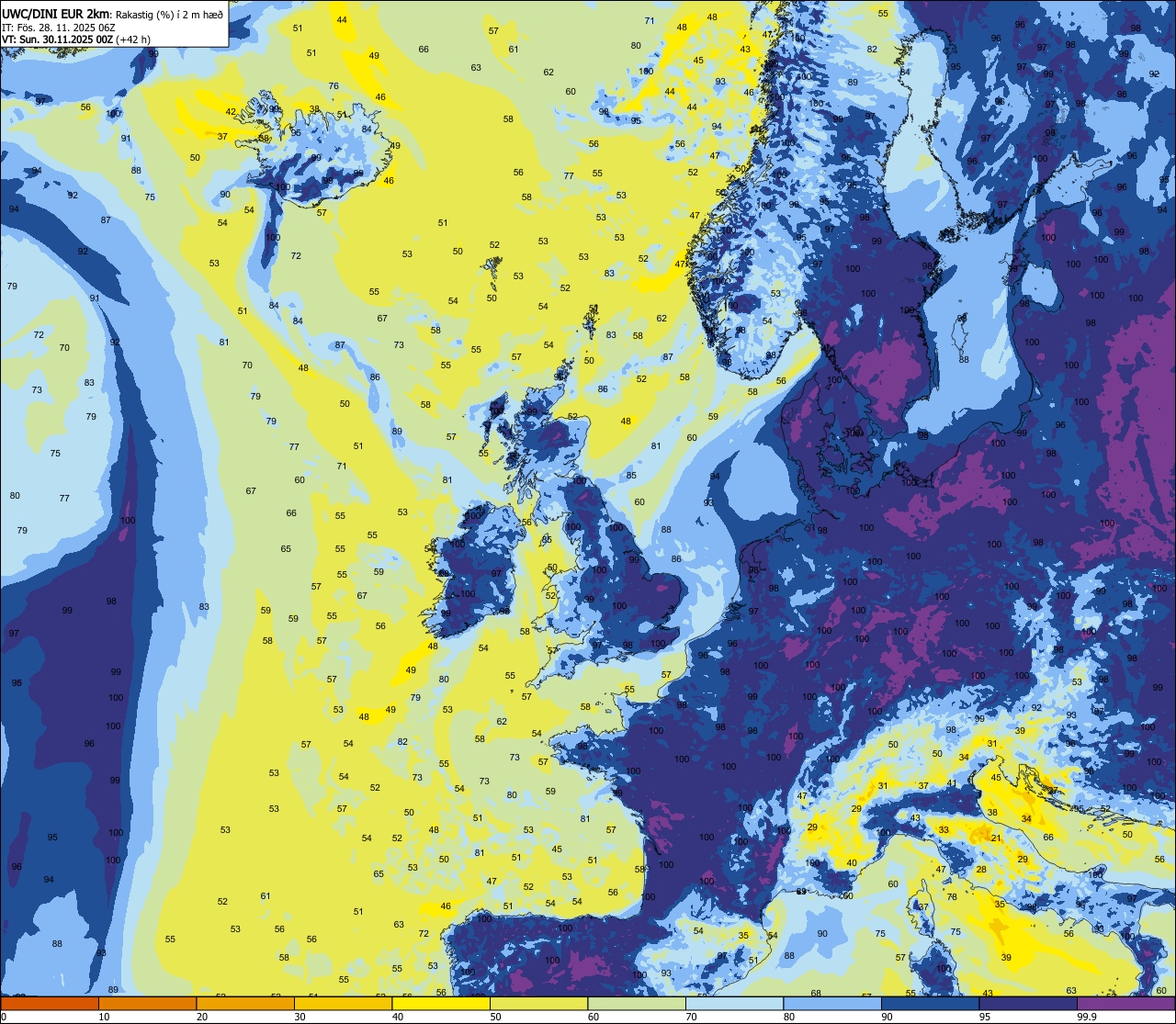Click the humidity value "28" on the map
The height and width of the screenshot is (1024, 1176).
981,870
